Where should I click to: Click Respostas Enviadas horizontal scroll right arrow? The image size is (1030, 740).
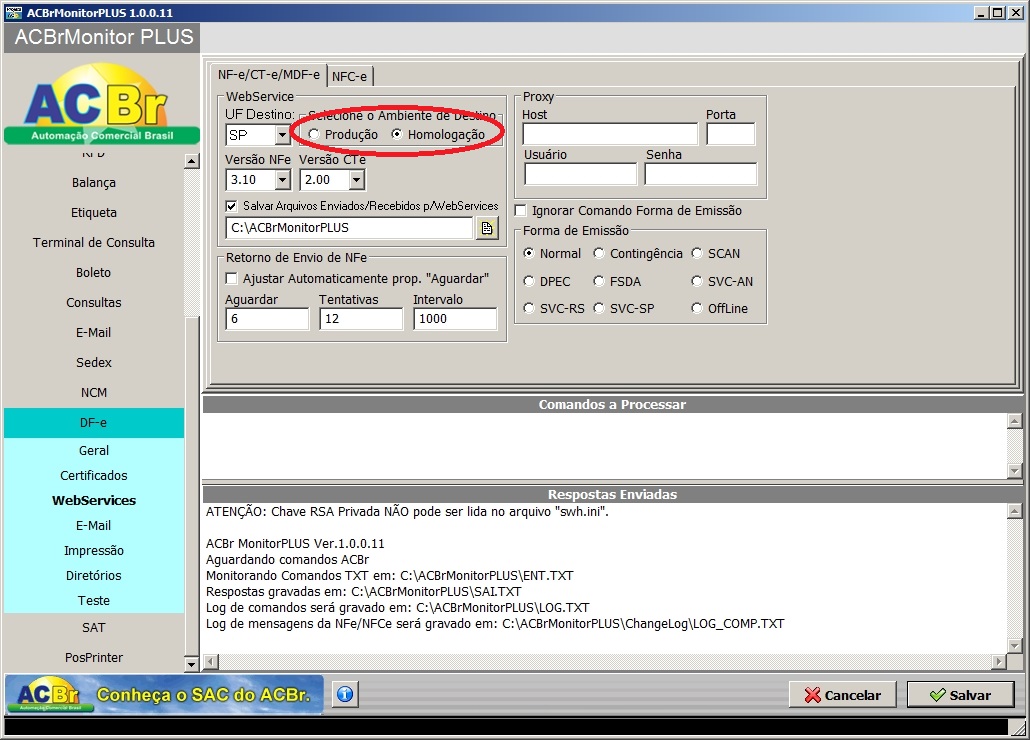(999, 661)
